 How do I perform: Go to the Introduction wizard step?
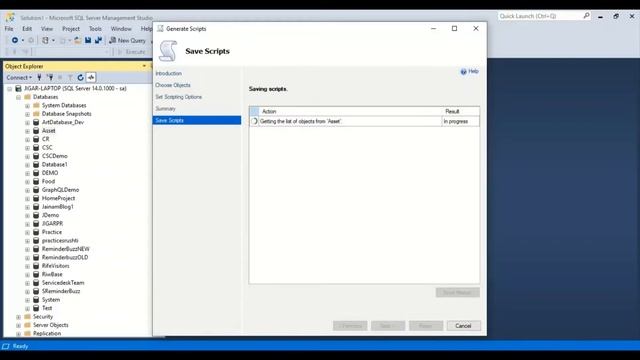point(169,73)
